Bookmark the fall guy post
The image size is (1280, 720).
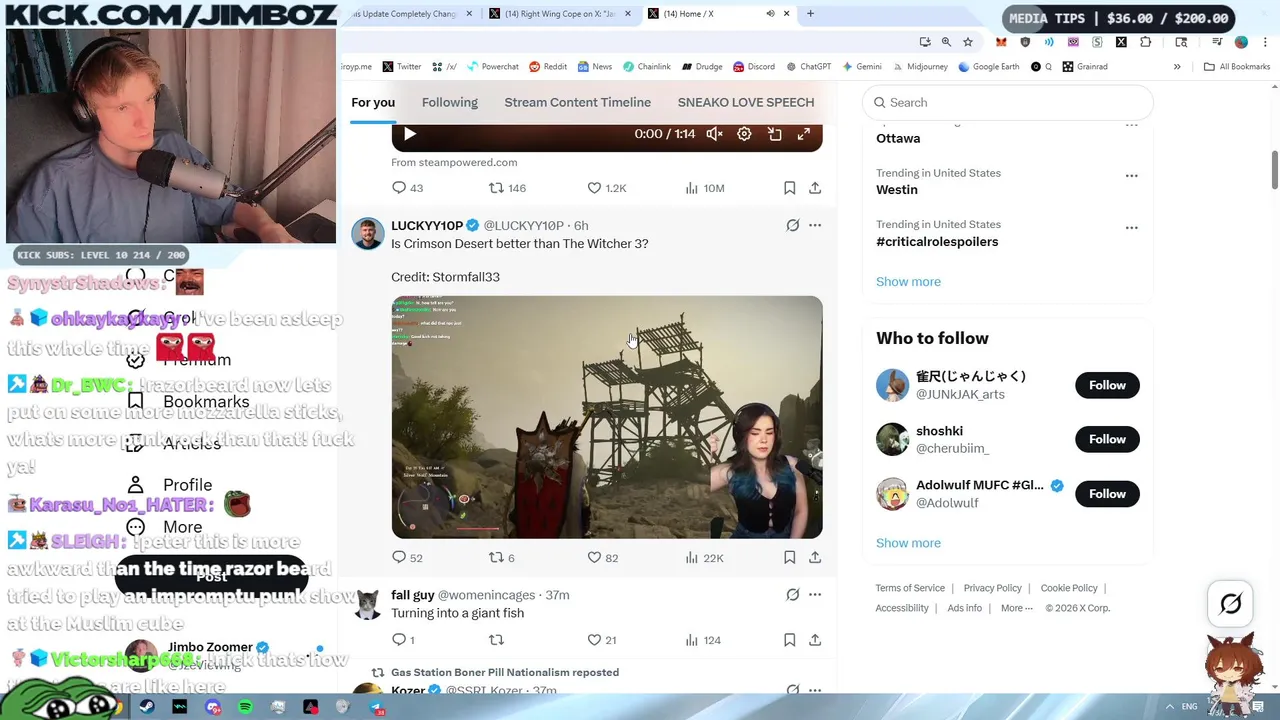click(789, 640)
